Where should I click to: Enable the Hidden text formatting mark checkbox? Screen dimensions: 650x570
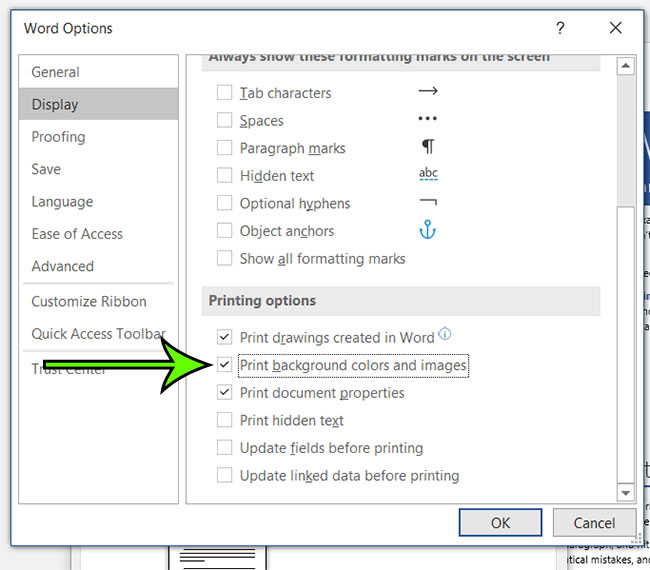click(224, 175)
